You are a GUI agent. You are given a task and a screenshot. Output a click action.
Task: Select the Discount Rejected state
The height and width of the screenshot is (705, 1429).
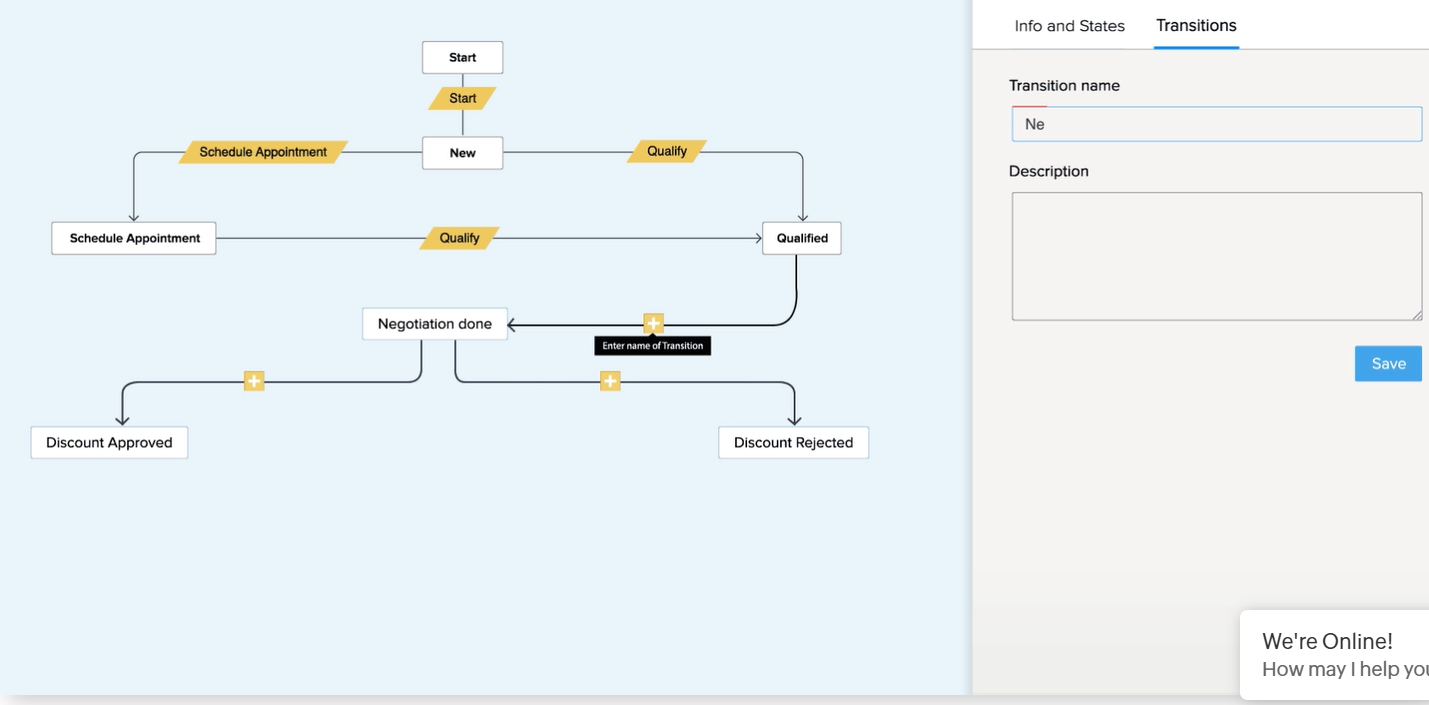(793, 443)
